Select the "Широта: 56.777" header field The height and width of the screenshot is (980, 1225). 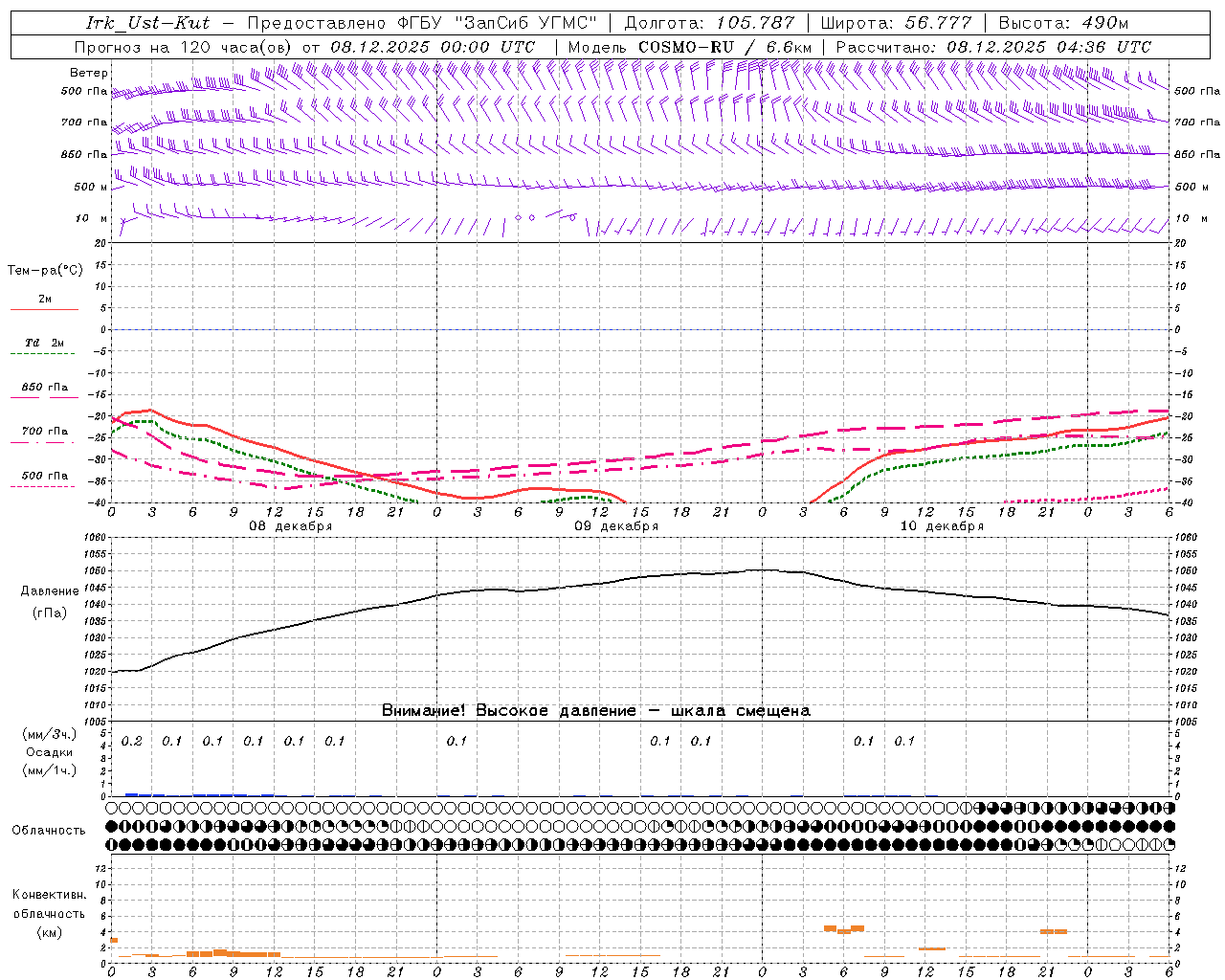[x=897, y=23]
